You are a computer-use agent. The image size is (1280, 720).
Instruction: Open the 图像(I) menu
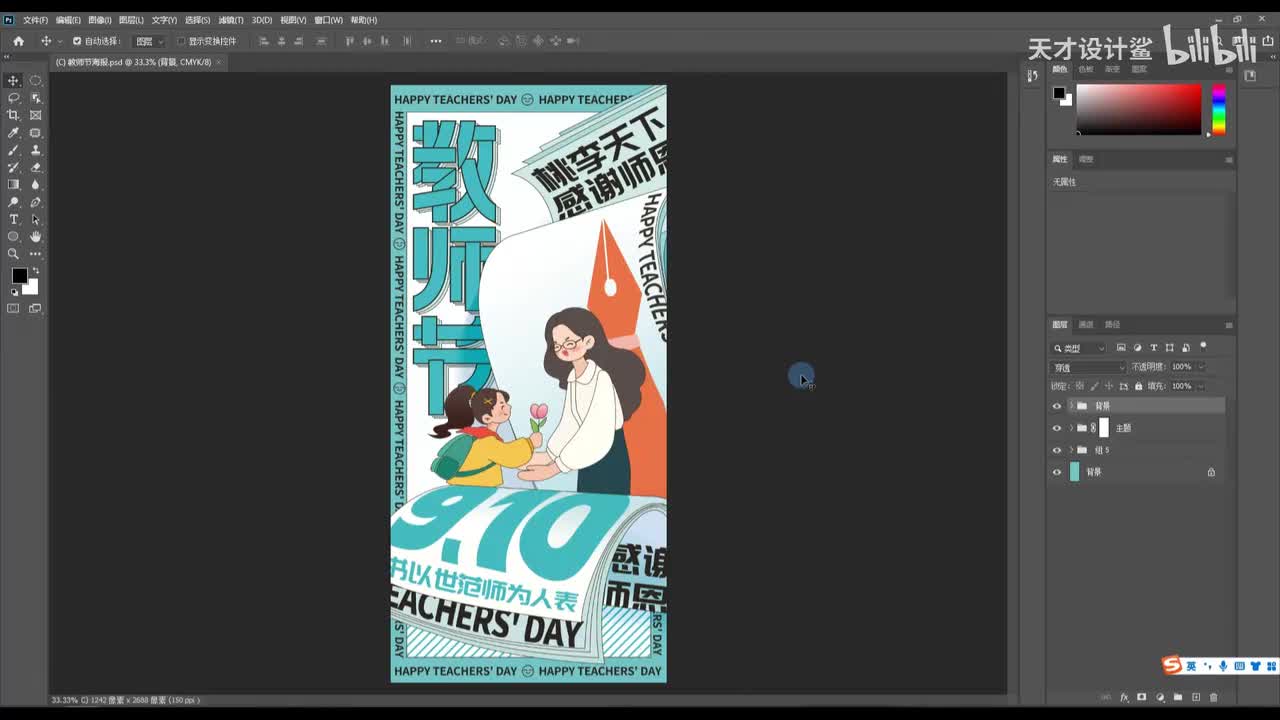pos(100,20)
